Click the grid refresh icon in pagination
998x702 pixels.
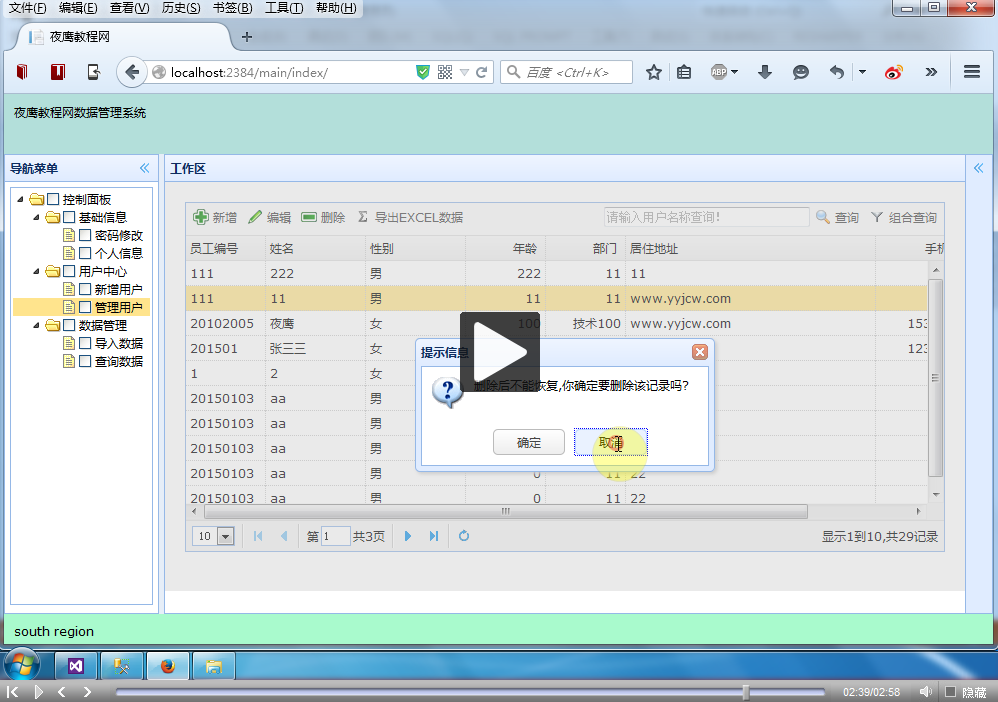(464, 536)
